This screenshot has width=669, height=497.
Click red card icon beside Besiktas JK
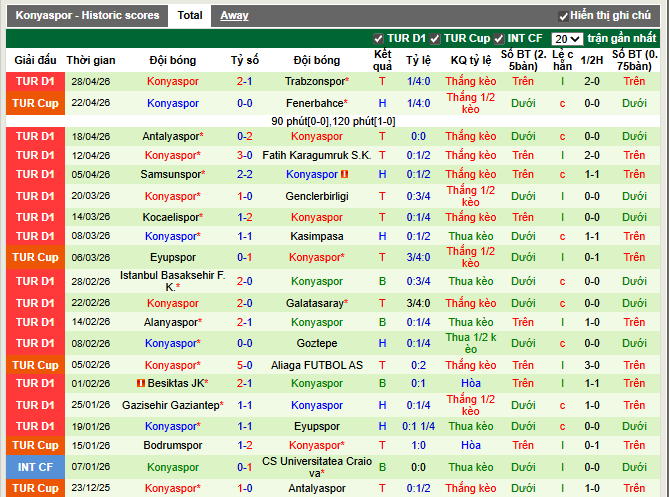[140, 383]
